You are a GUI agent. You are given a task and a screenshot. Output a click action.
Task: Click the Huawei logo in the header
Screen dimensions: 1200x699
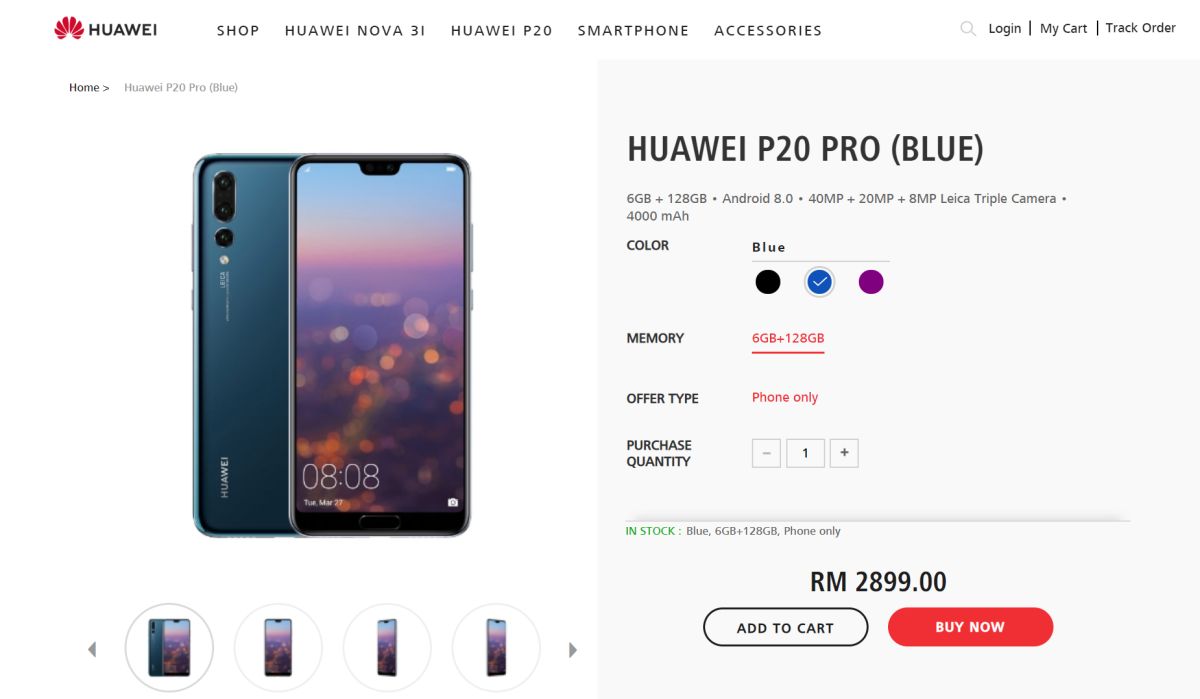(x=105, y=29)
